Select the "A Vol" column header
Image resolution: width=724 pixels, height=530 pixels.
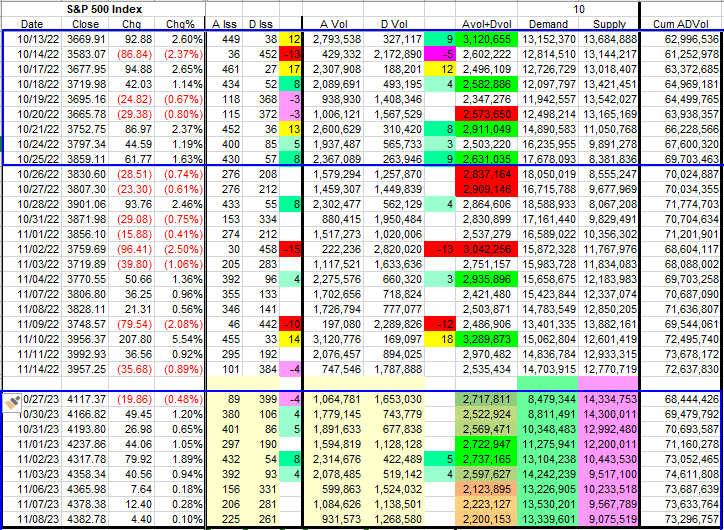point(332,24)
